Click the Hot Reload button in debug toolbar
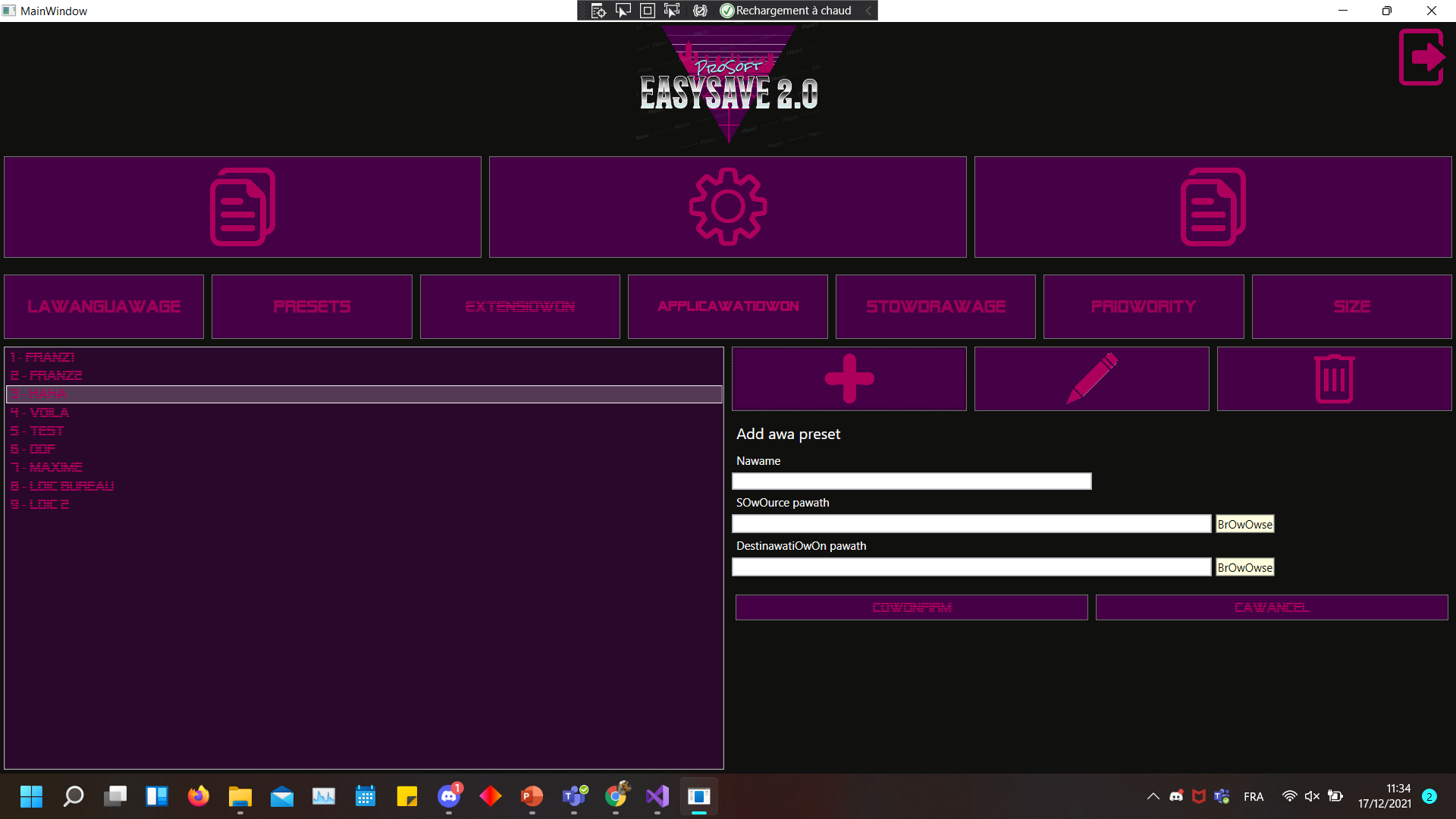Image resolution: width=1456 pixels, height=819 pixels. coord(786,11)
